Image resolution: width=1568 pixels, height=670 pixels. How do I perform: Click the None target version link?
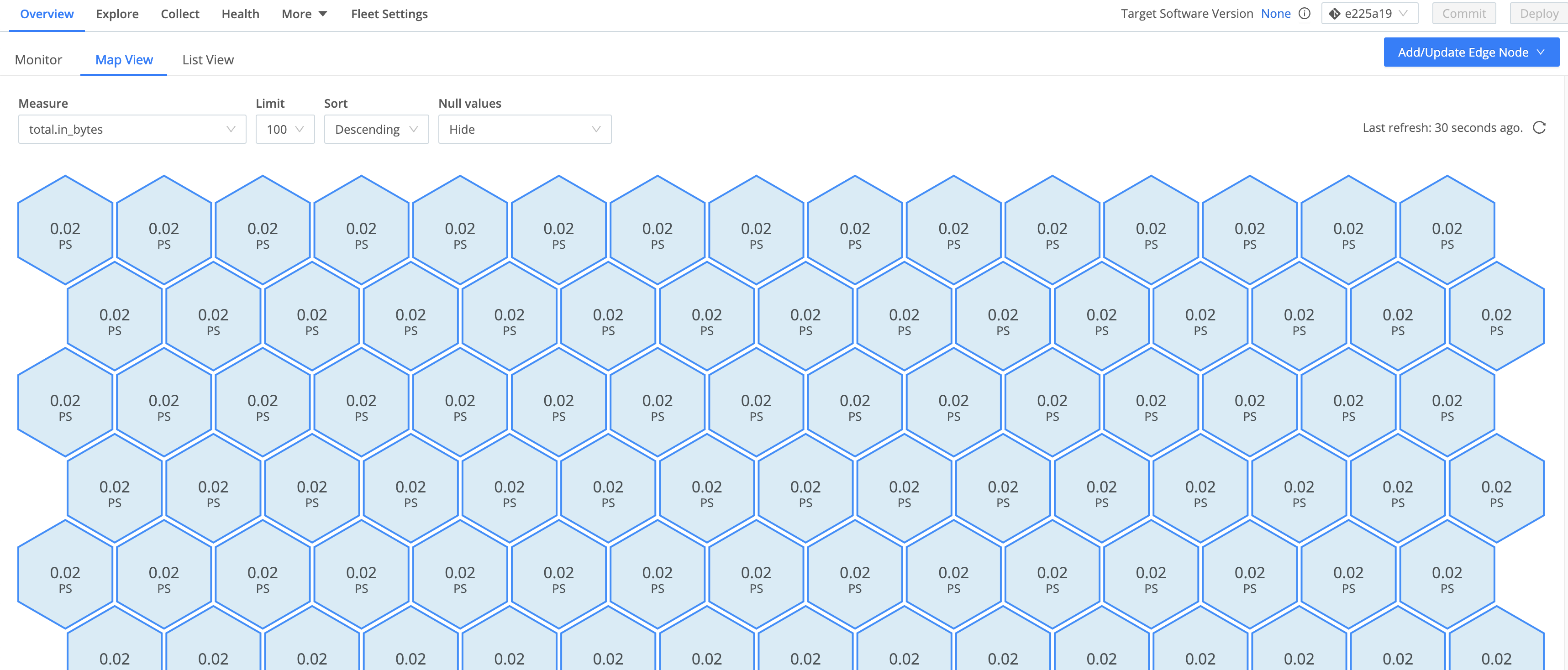(x=1275, y=13)
